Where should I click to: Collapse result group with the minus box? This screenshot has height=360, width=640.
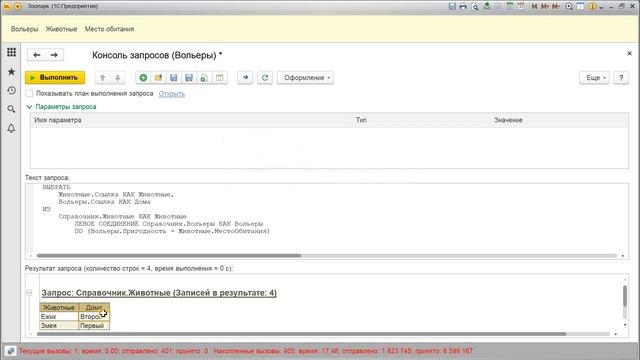29,293
